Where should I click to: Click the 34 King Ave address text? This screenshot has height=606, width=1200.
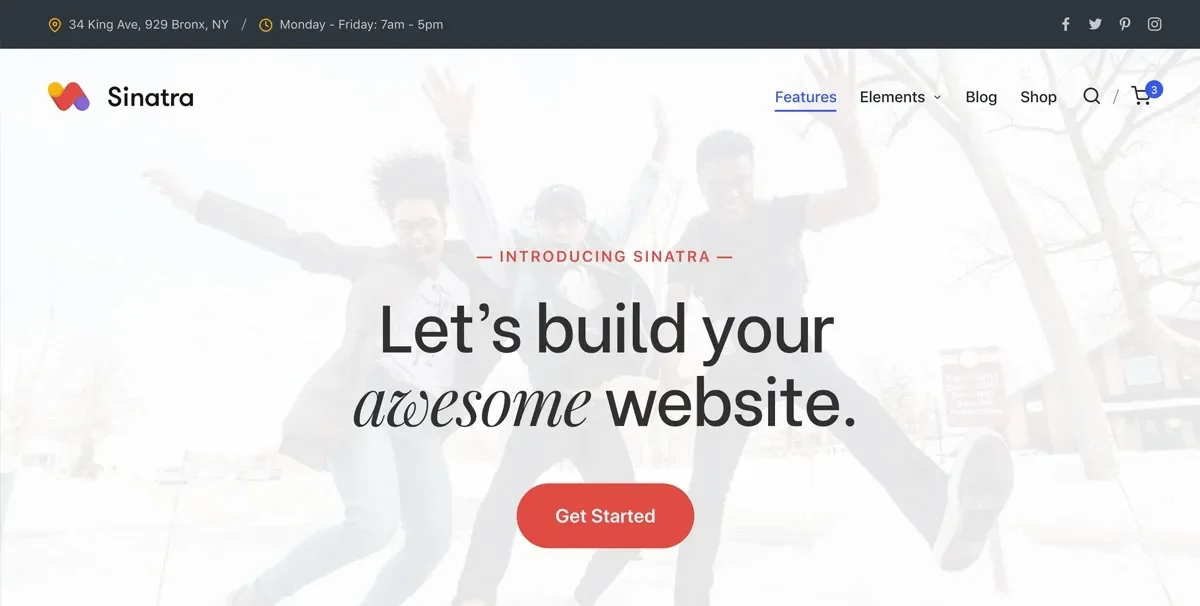tap(149, 24)
